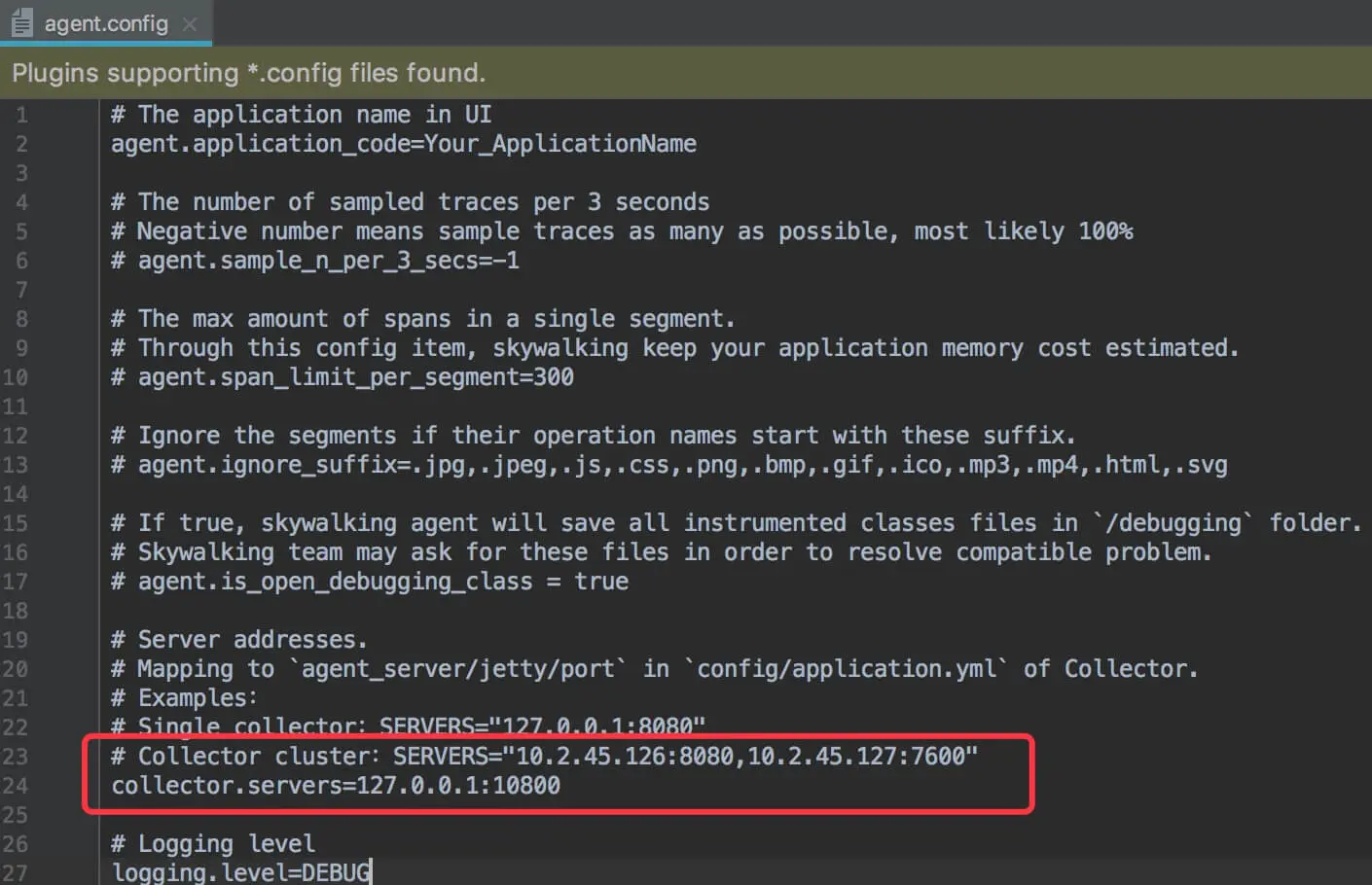Click comment '# Skywalking team may ask for these files'

click(661, 552)
